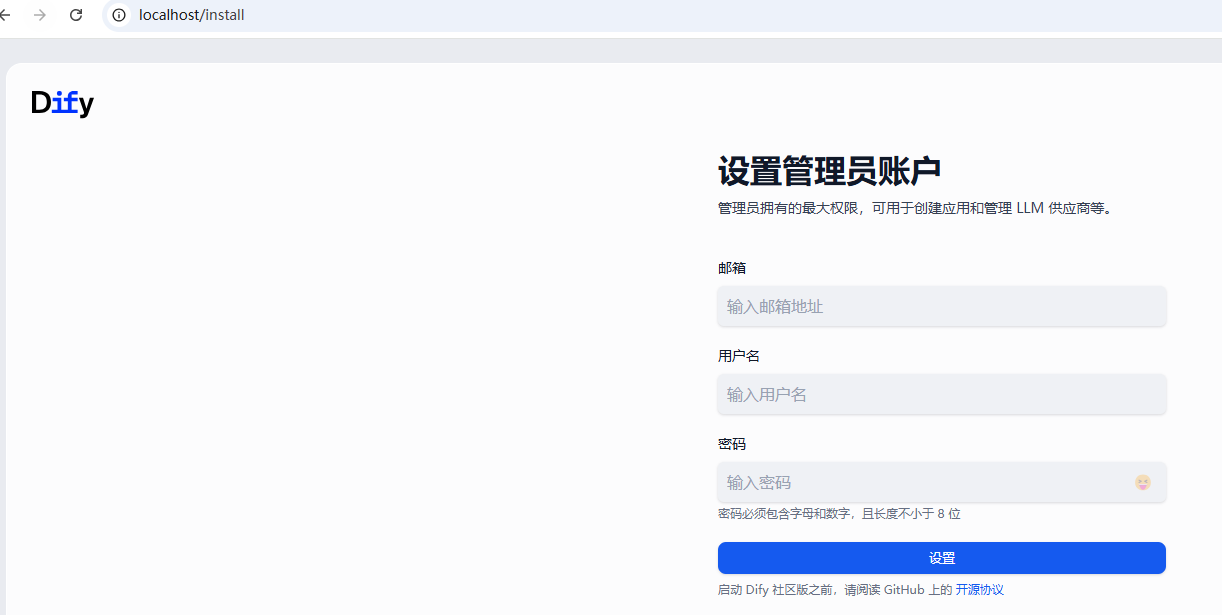Image resolution: width=1222 pixels, height=615 pixels.
Task: Click the 邮箱 label
Action: click(x=732, y=268)
